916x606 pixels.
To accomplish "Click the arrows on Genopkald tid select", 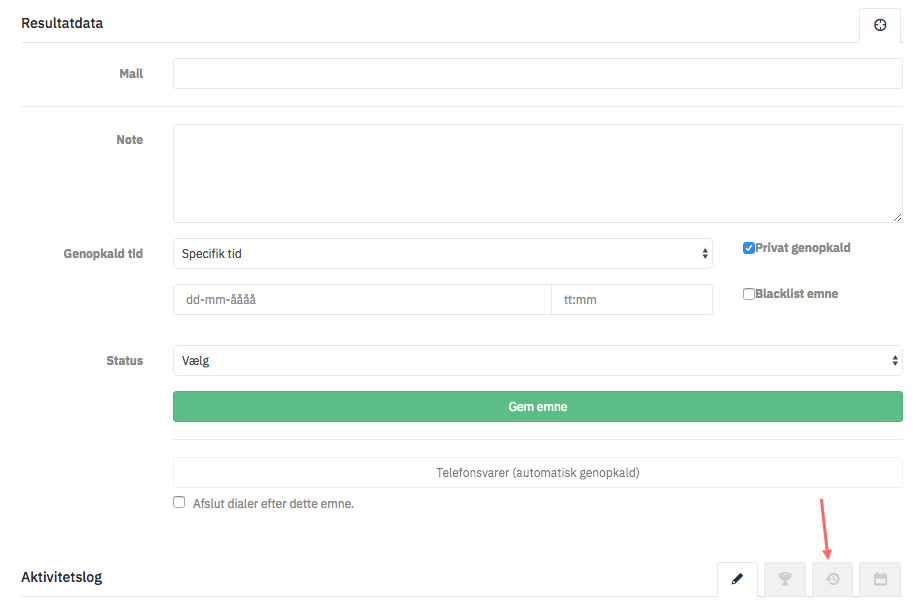I will 705,254.
